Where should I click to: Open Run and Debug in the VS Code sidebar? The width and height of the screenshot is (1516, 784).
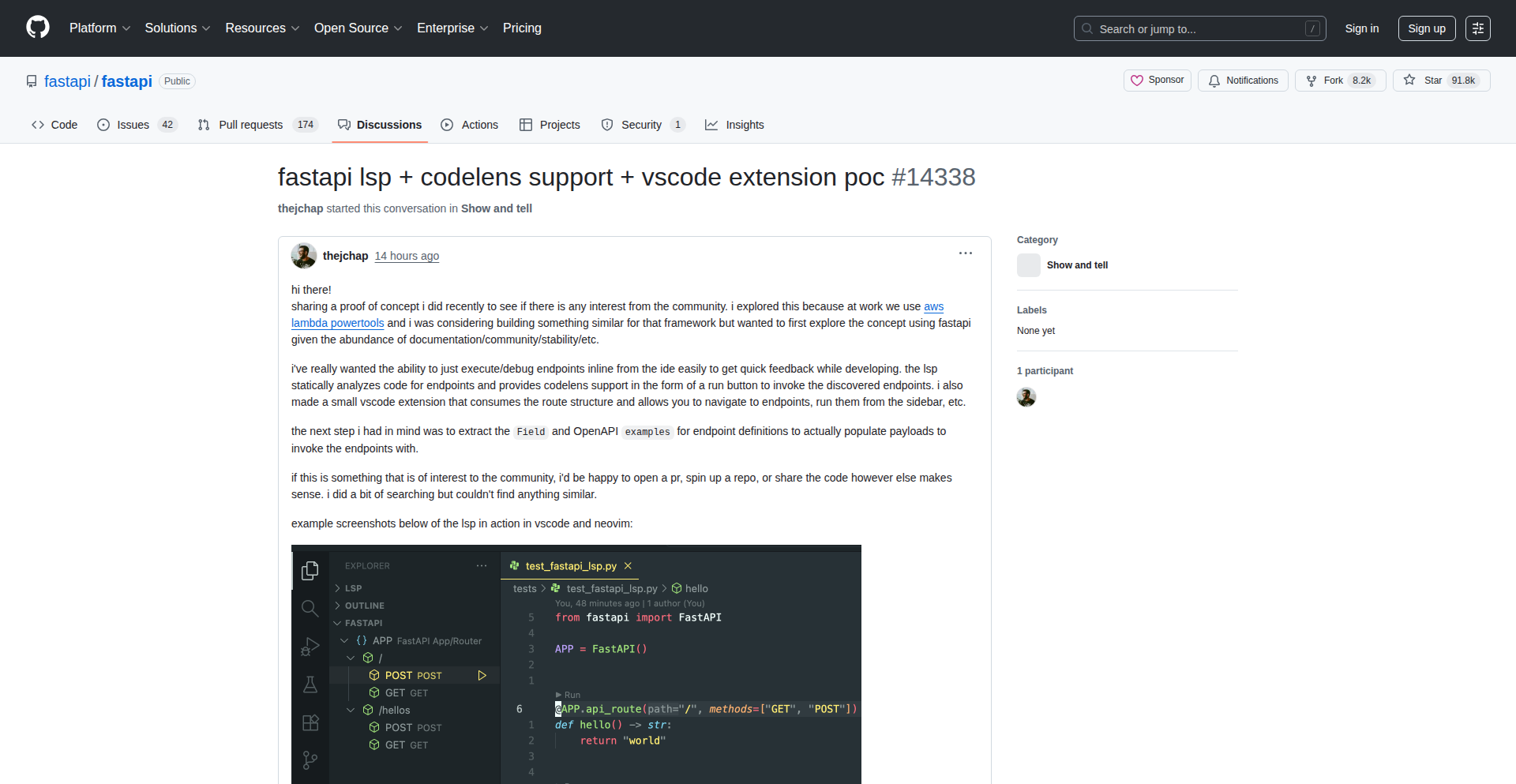coord(310,646)
